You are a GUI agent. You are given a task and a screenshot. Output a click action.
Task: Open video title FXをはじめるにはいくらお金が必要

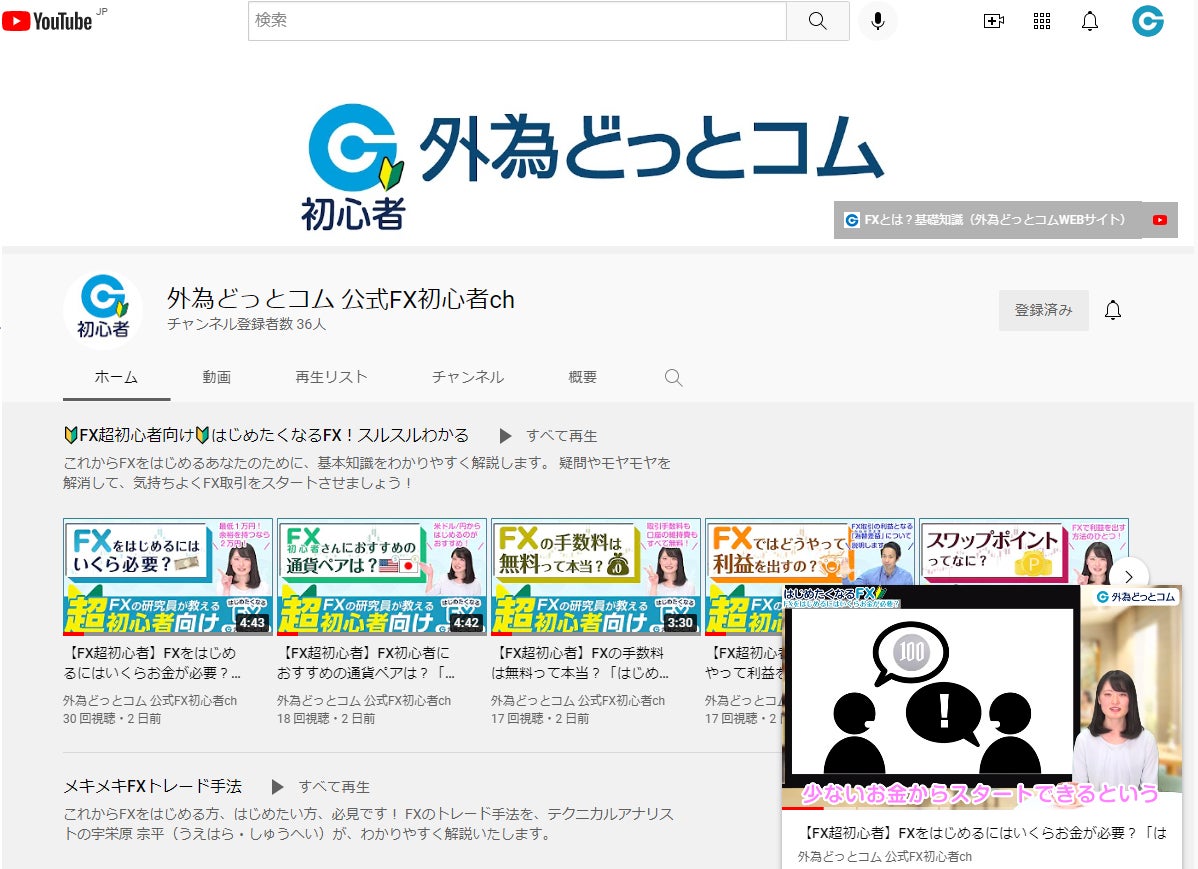tap(152, 663)
